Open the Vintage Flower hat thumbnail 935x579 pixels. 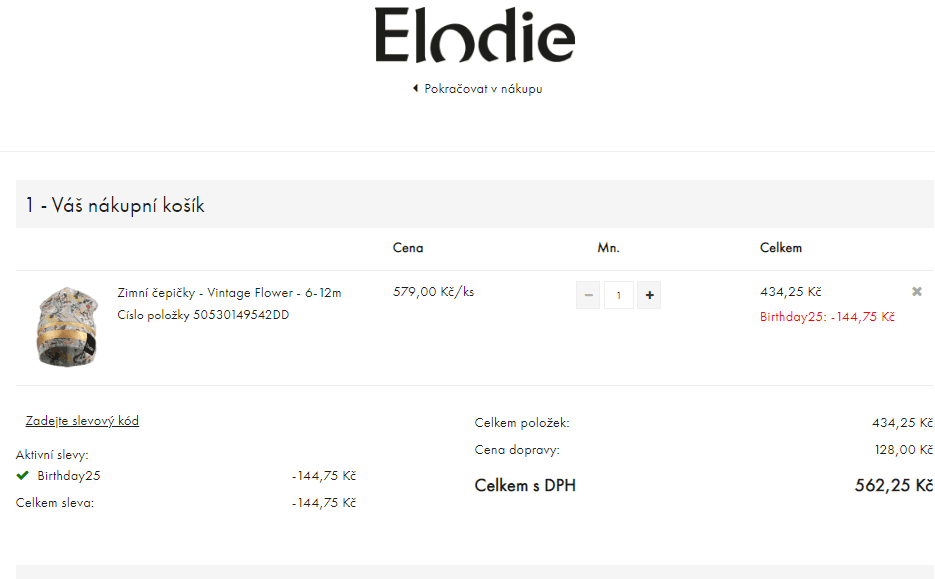(x=67, y=327)
